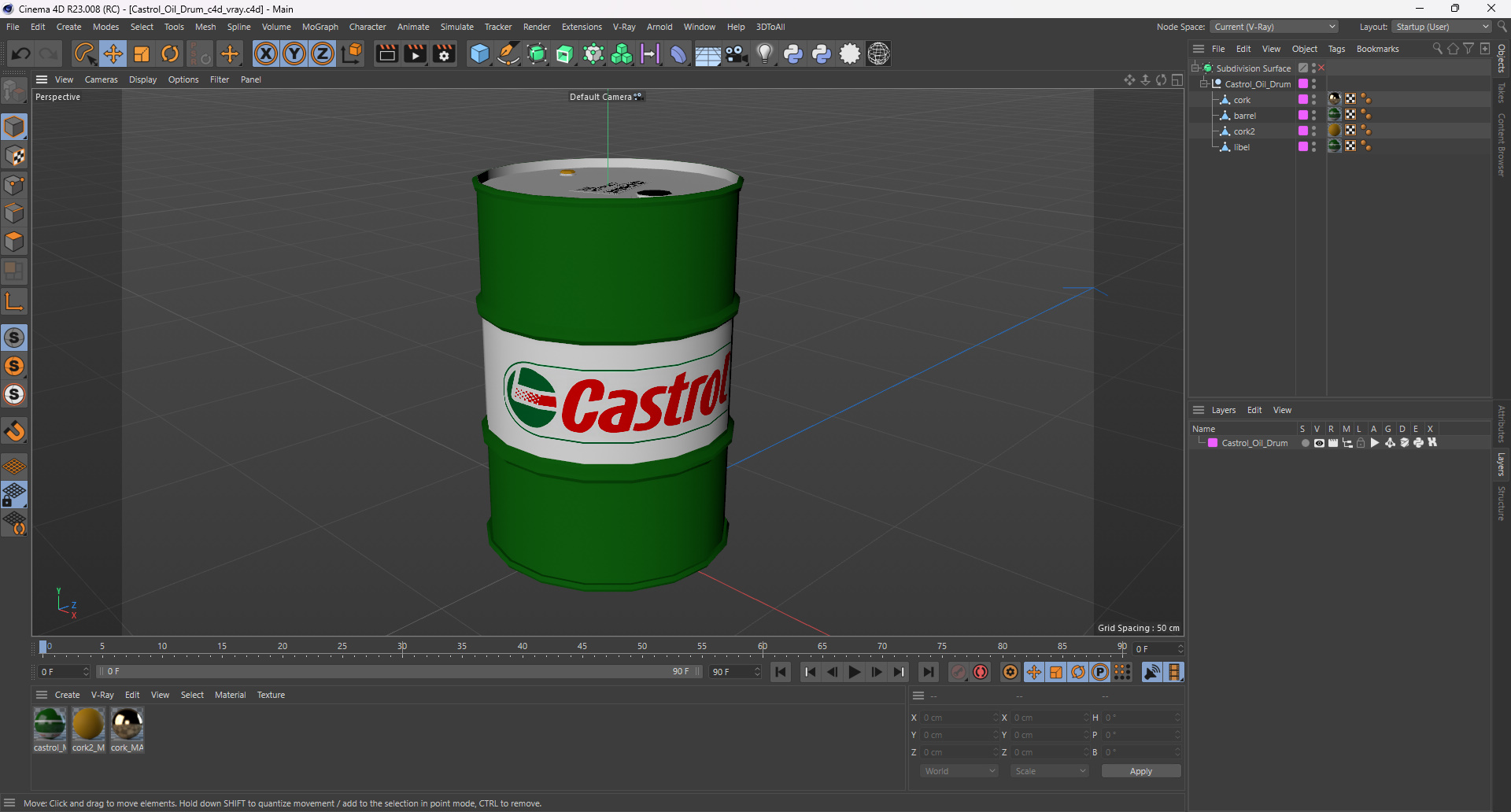Open material manager hamburger menu

[x=42, y=695]
